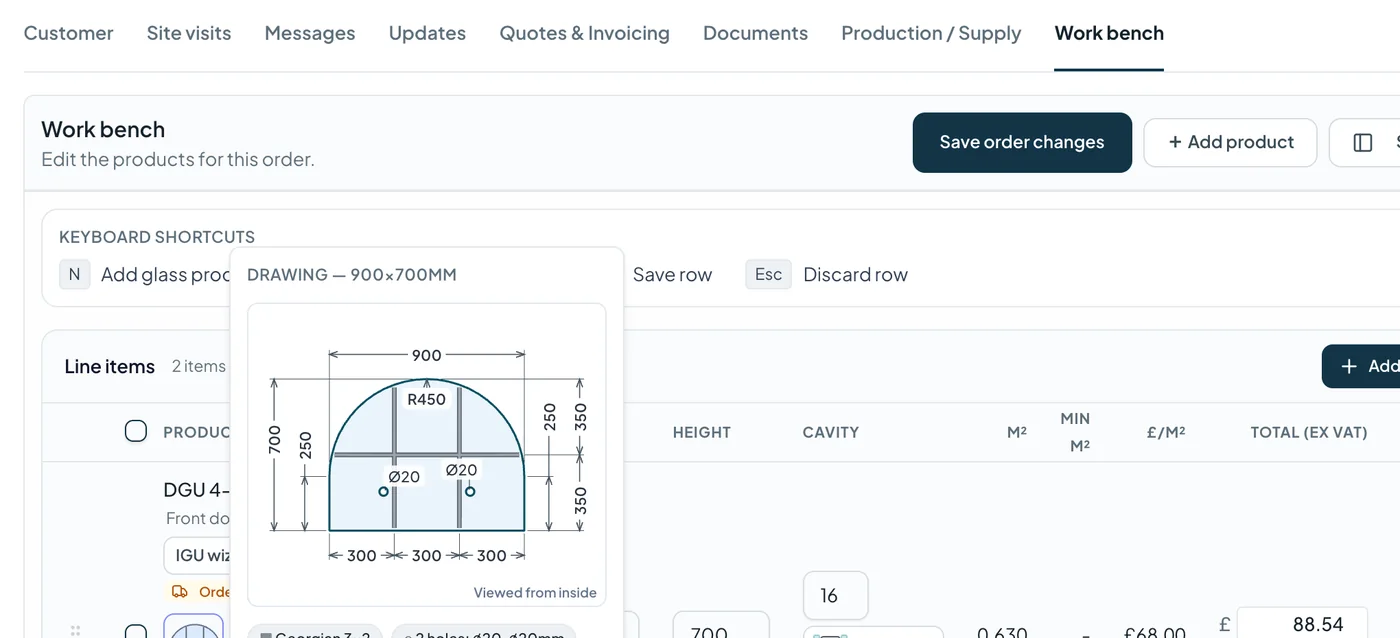Open the Customer tab
The width and height of the screenshot is (1400, 638).
[x=68, y=33]
